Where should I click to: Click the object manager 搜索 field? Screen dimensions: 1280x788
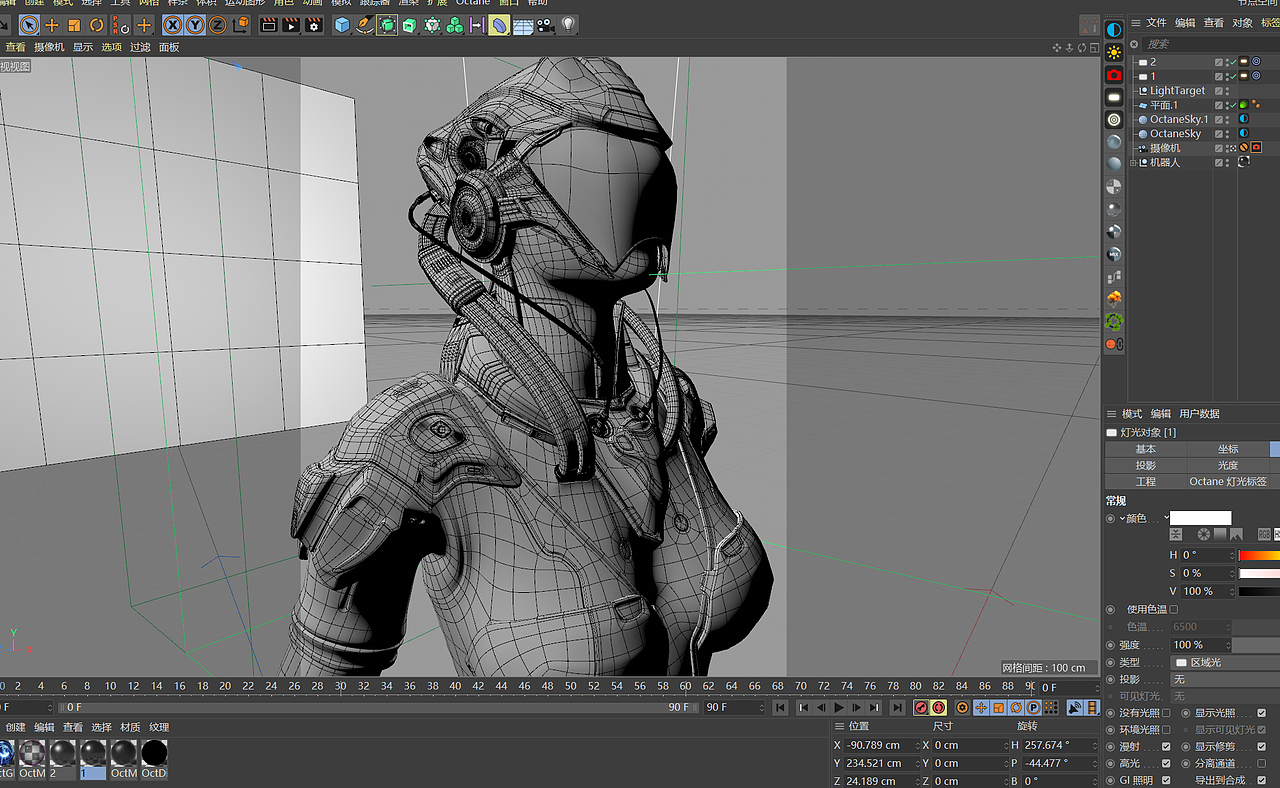tap(1200, 44)
